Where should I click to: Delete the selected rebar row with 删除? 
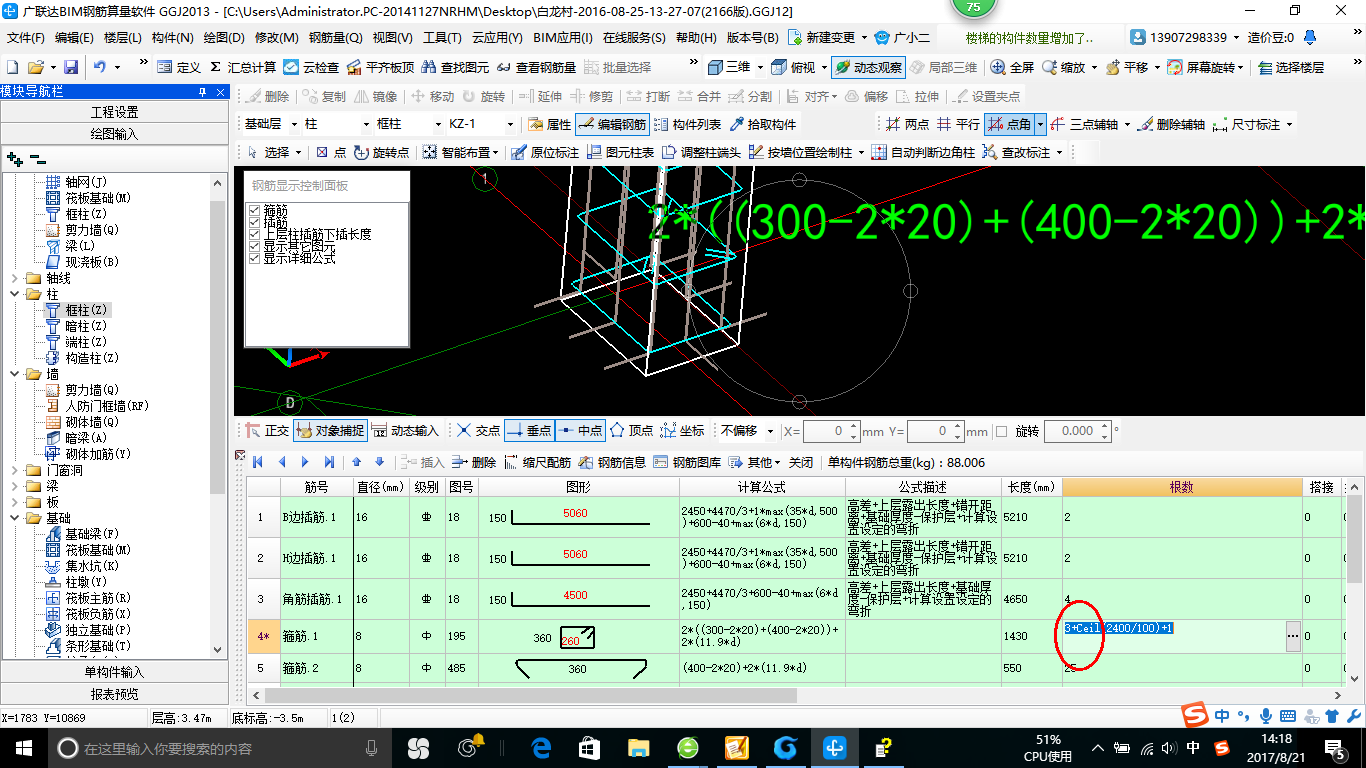coord(474,462)
